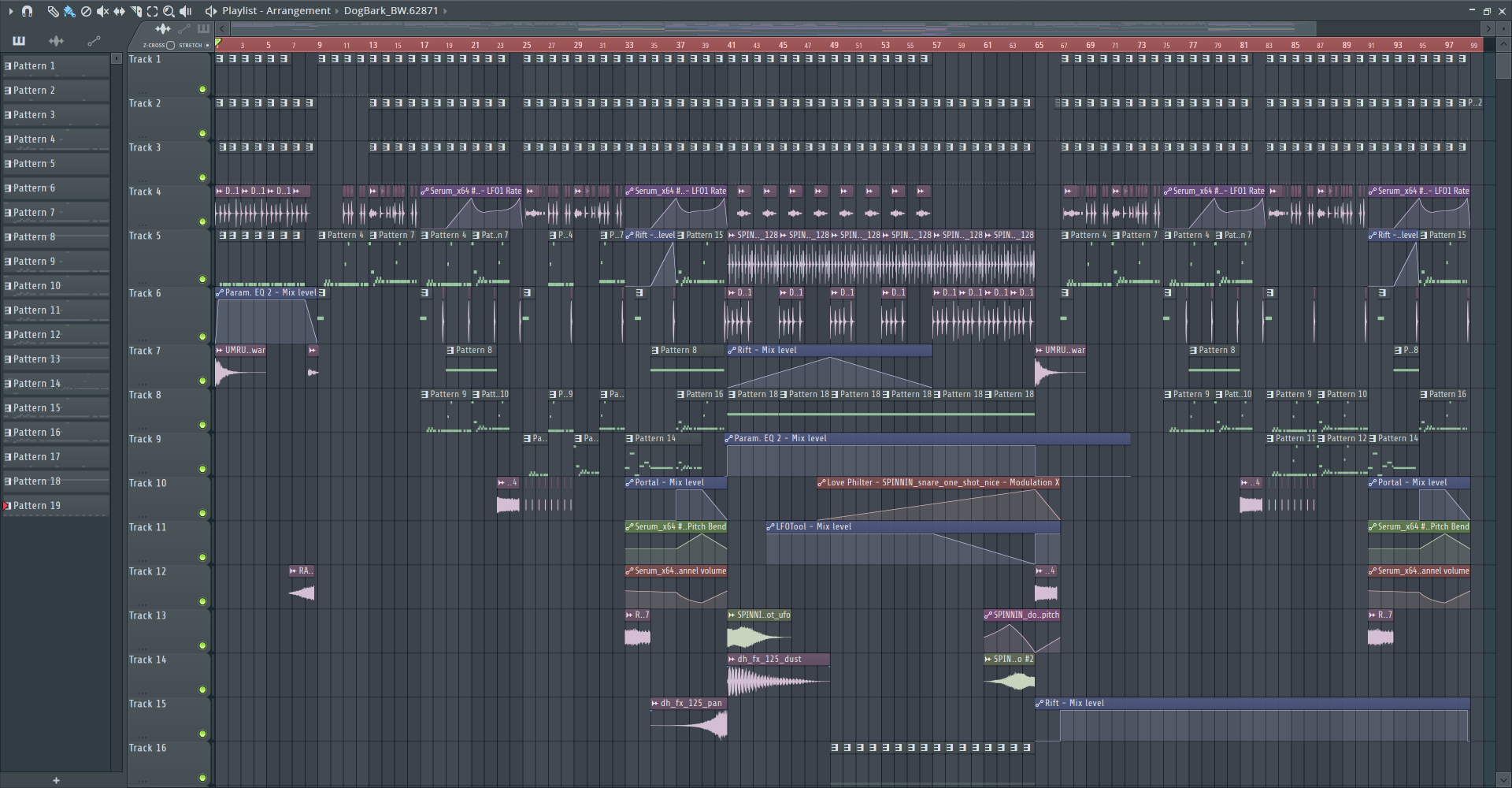This screenshot has width=1512, height=788.
Task: Click the small picker panel arrow button
Action: 117,58
